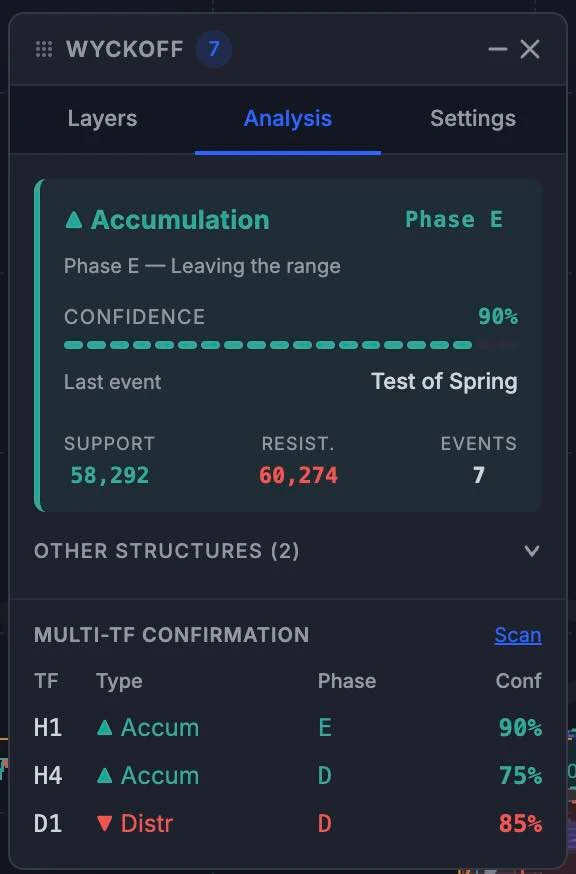This screenshot has height=874, width=576.
Task: Click the D1 Distr down-triangle icon
Action: [x=104, y=823]
